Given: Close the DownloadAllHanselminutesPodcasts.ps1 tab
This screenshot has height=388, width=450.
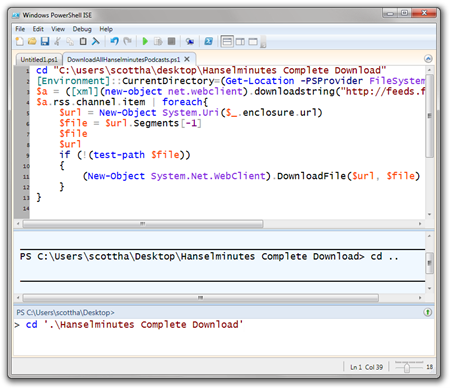Looking at the screenshot, I should pyautogui.click(x=187, y=59).
